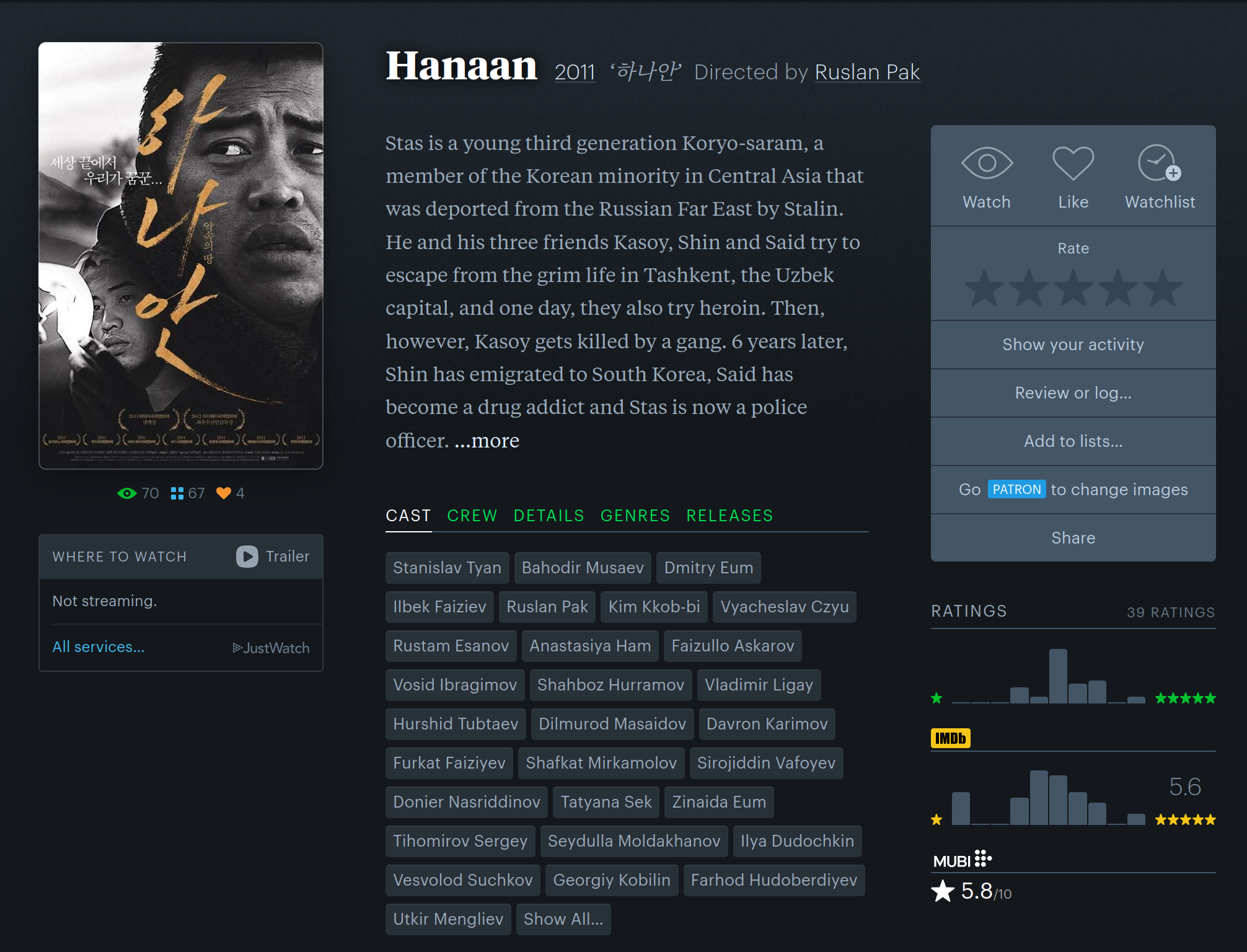This screenshot has width=1247, height=952.
Task: Open cast member Dilmurod Masaidov
Action: coord(612,724)
